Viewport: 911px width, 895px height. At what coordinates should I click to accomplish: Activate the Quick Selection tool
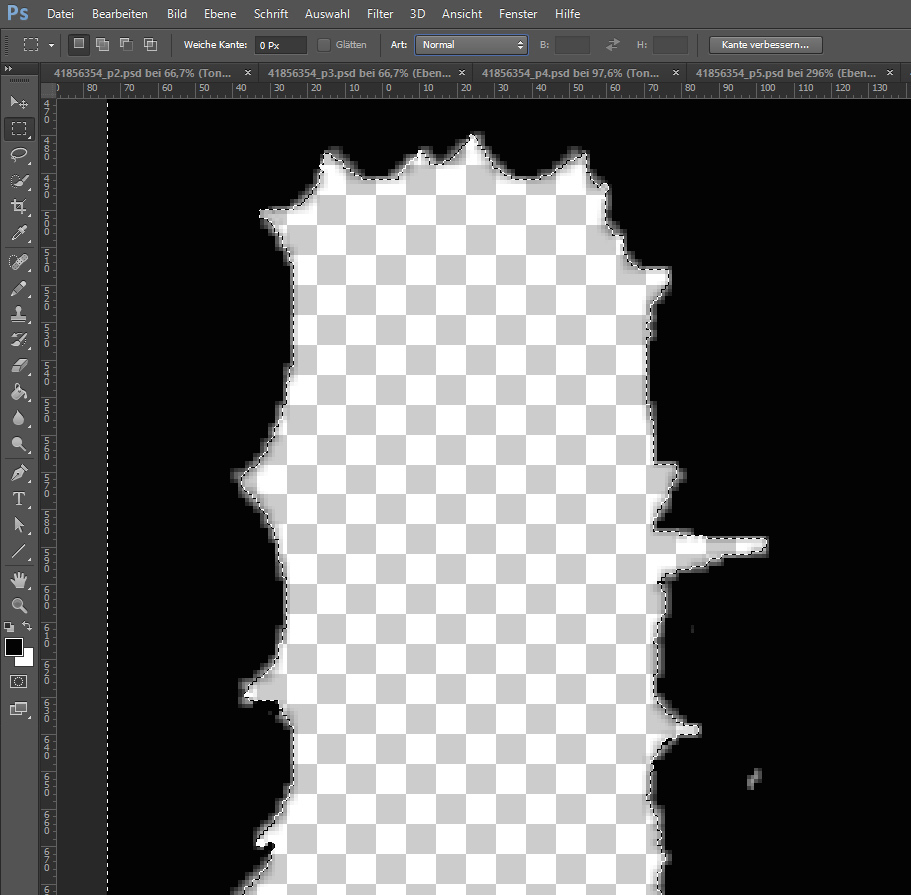click(x=20, y=181)
